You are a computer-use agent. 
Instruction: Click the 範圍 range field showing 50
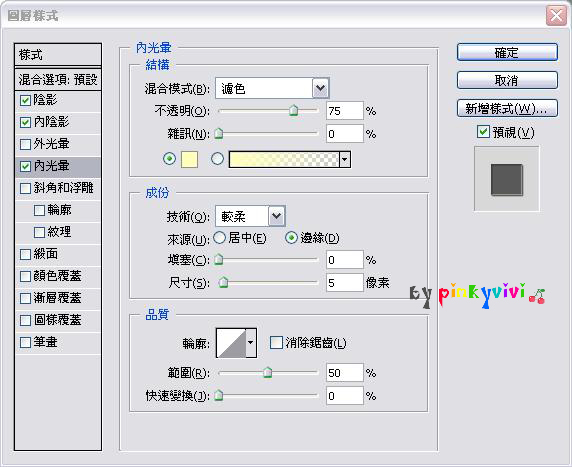345,373
